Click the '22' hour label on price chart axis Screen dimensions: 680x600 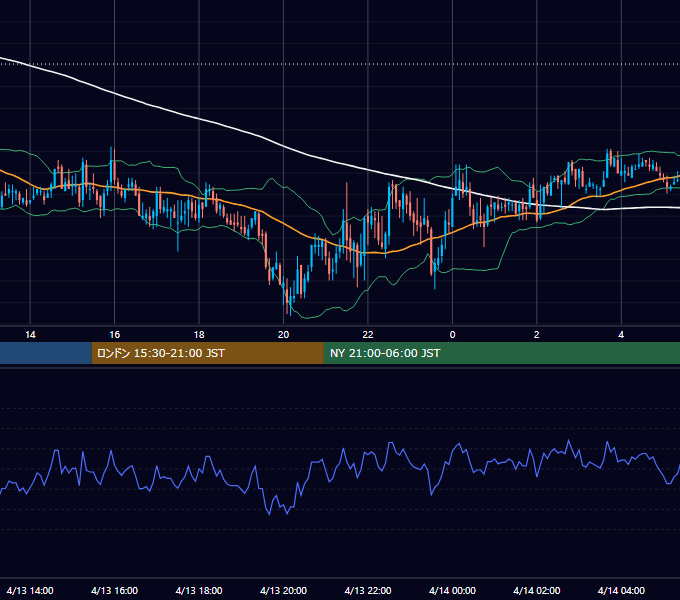pos(368,335)
